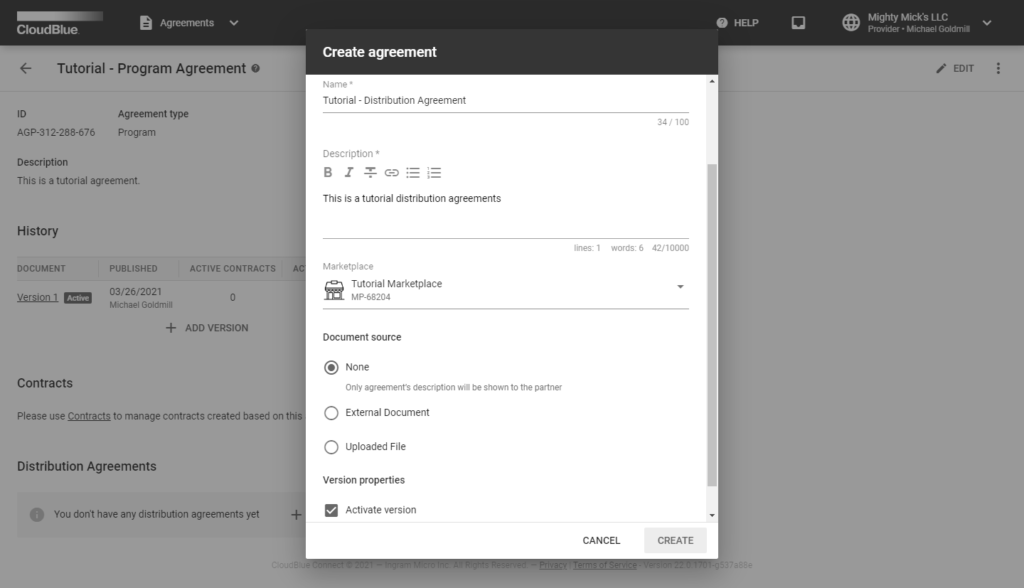Insert a link in the description field

[391, 172]
